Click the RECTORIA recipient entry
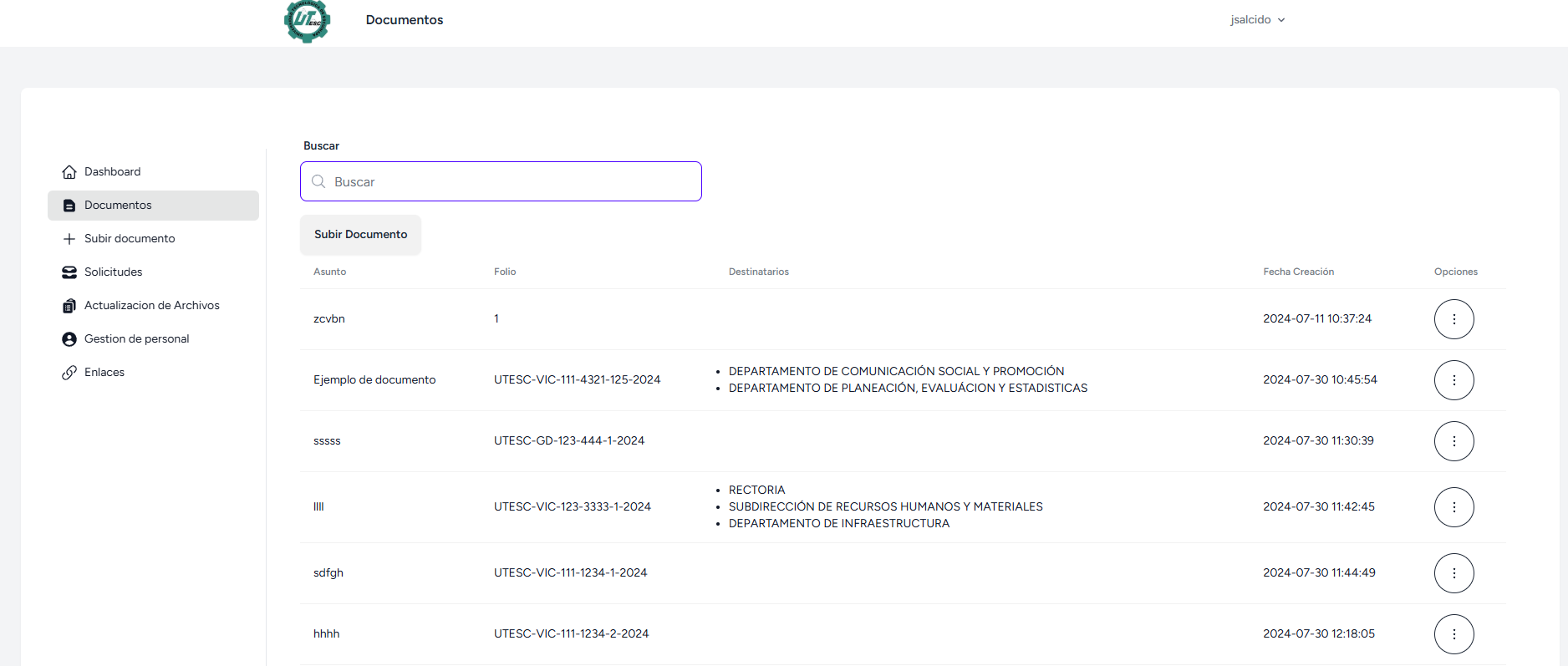 pyautogui.click(x=756, y=491)
